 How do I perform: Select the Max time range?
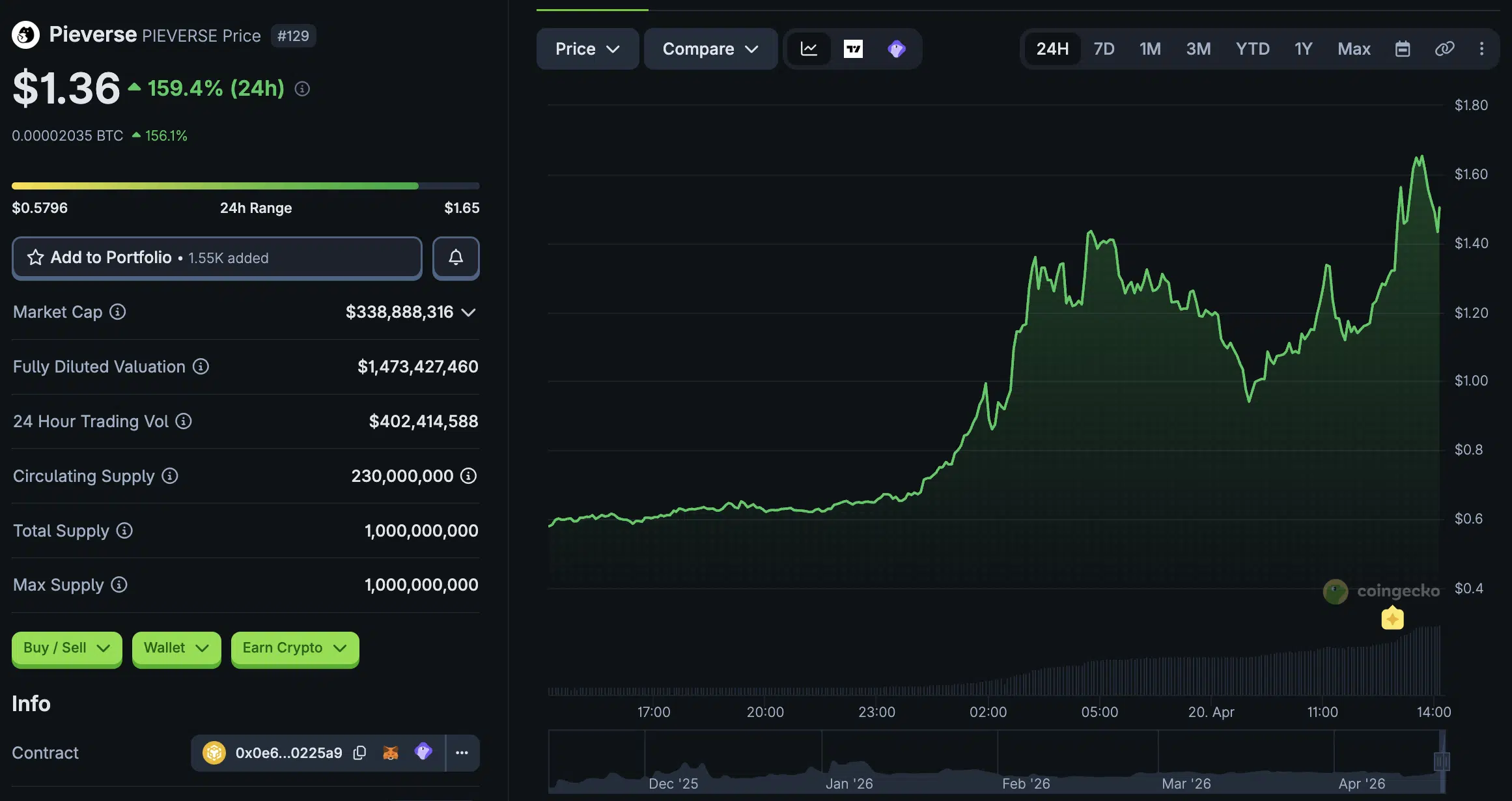click(x=1354, y=49)
